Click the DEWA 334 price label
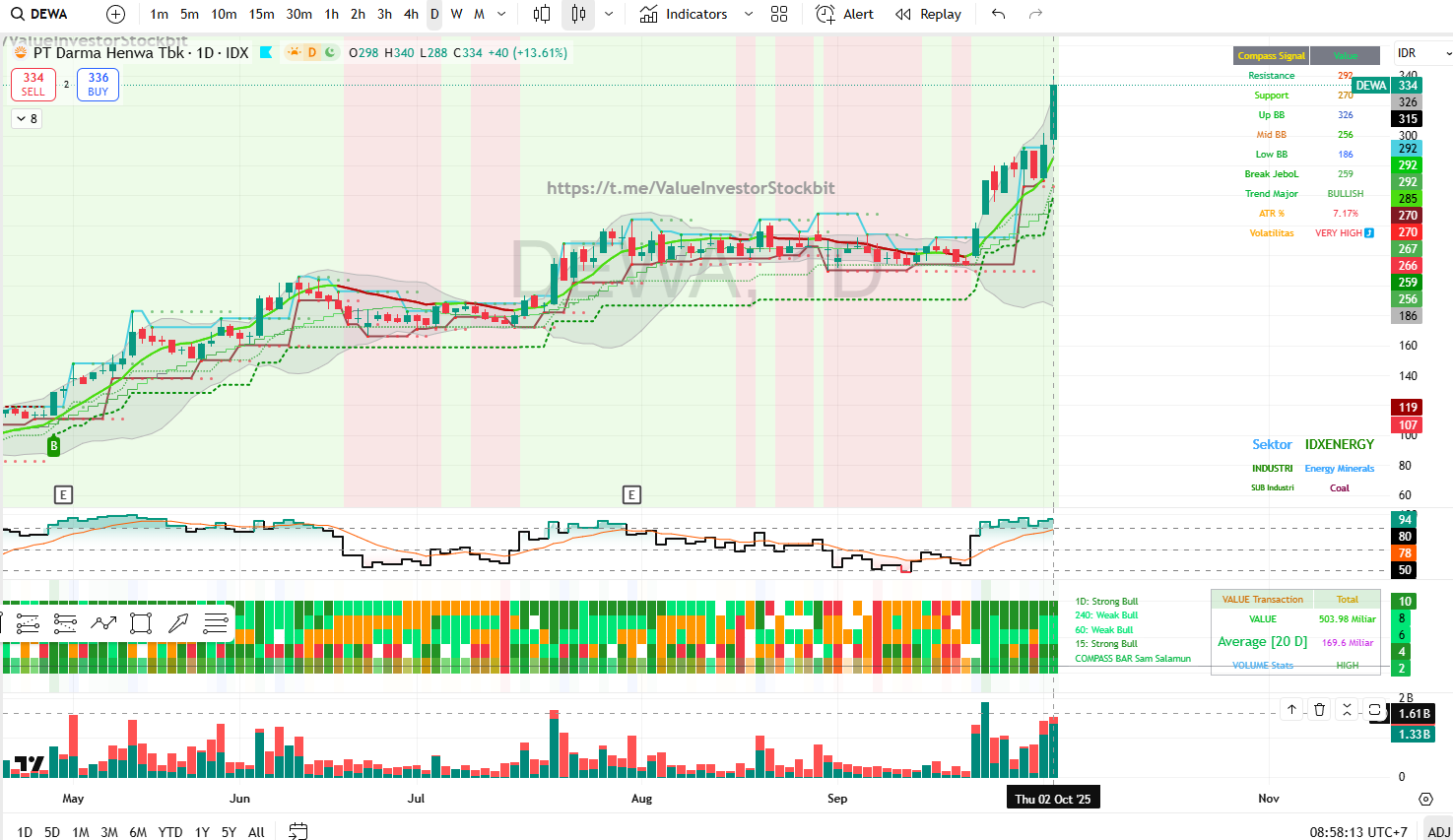1453x840 pixels. (x=1386, y=86)
